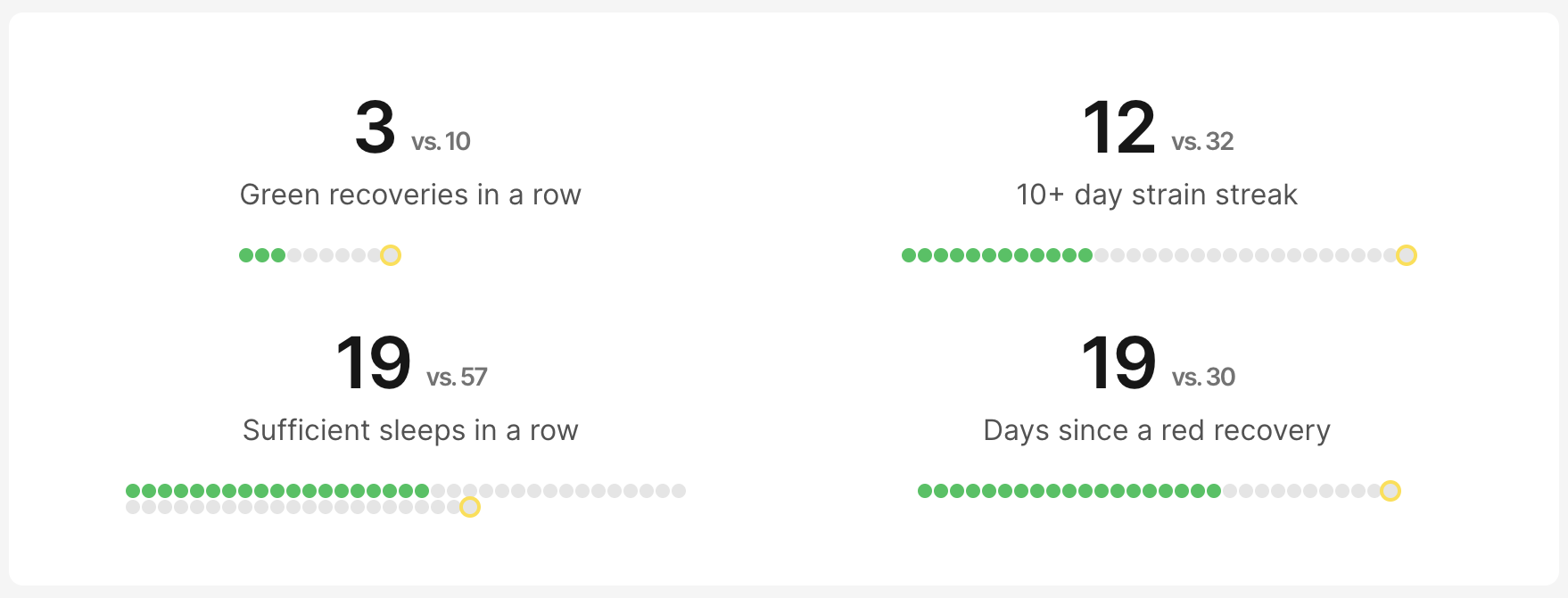This screenshot has width=1568, height=598.
Task: Click the vs. 57 comparison text
Action: pyautogui.click(x=457, y=378)
